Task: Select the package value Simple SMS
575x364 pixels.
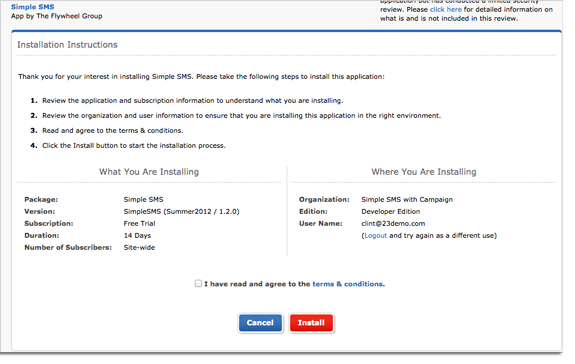Action: 143,199
